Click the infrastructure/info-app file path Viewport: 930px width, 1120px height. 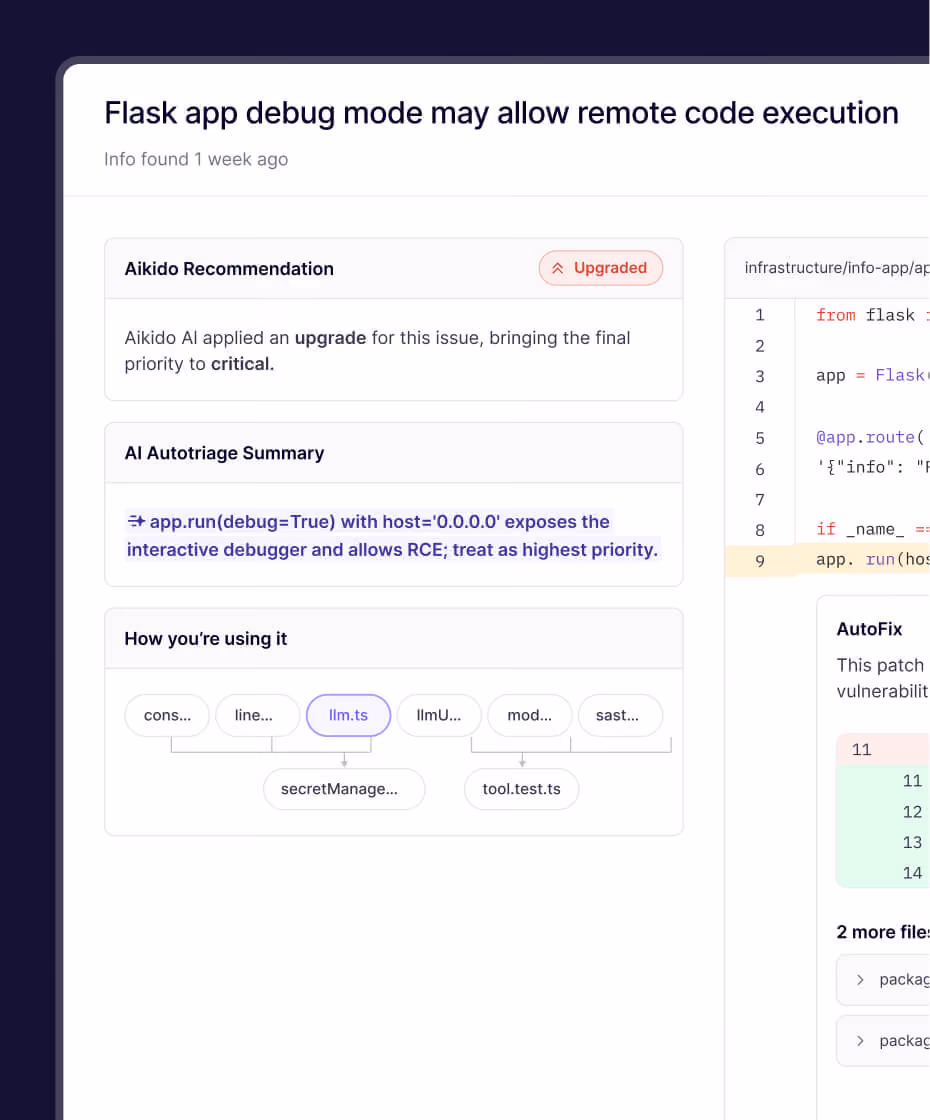(x=836, y=268)
